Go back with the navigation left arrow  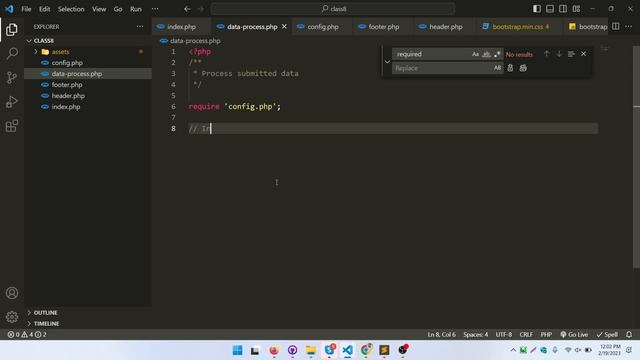187,9
